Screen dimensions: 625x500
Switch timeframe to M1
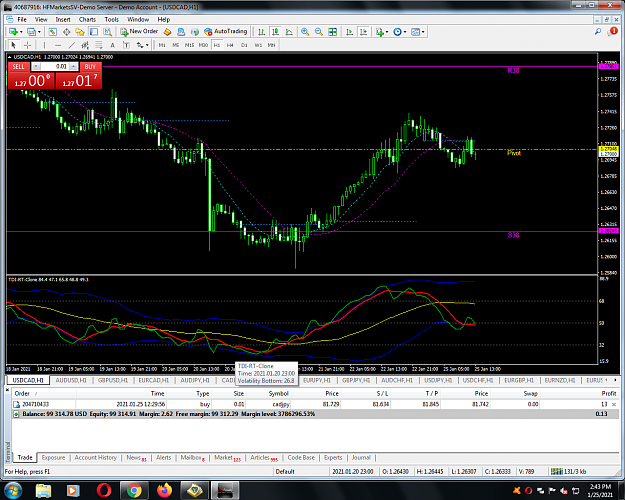162,45
